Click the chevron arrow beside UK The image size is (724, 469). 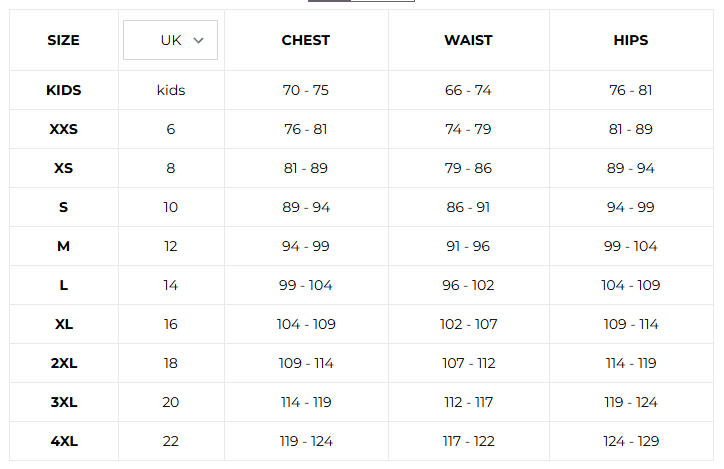[x=198, y=41]
